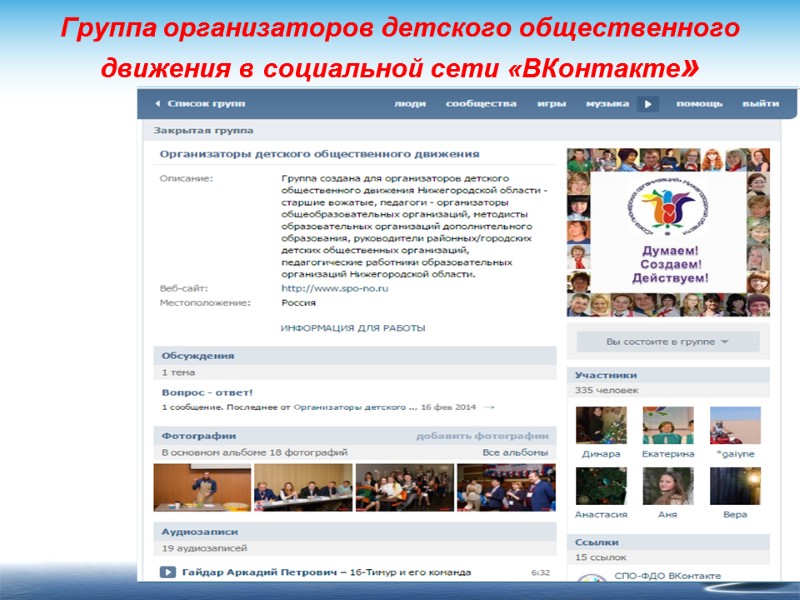The height and width of the screenshot is (600, 800).
Task: Open the group avatar with Думаем! Создаем! Действуем!
Action: (x=668, y=233)
